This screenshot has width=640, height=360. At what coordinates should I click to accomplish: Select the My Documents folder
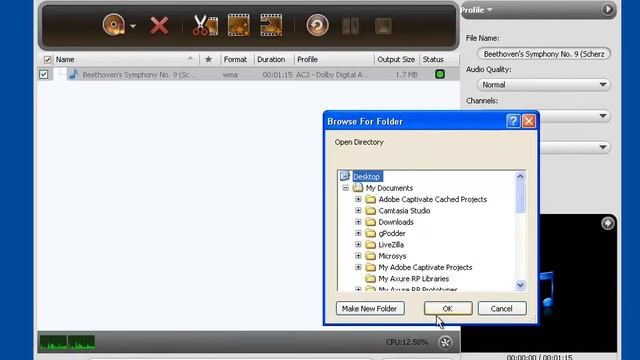[389, 188]
